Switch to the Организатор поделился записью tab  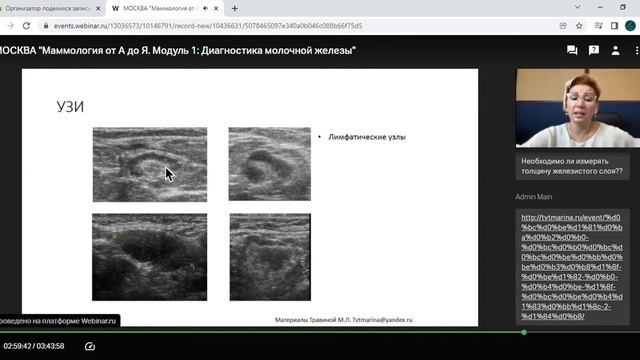coord(48,8)
